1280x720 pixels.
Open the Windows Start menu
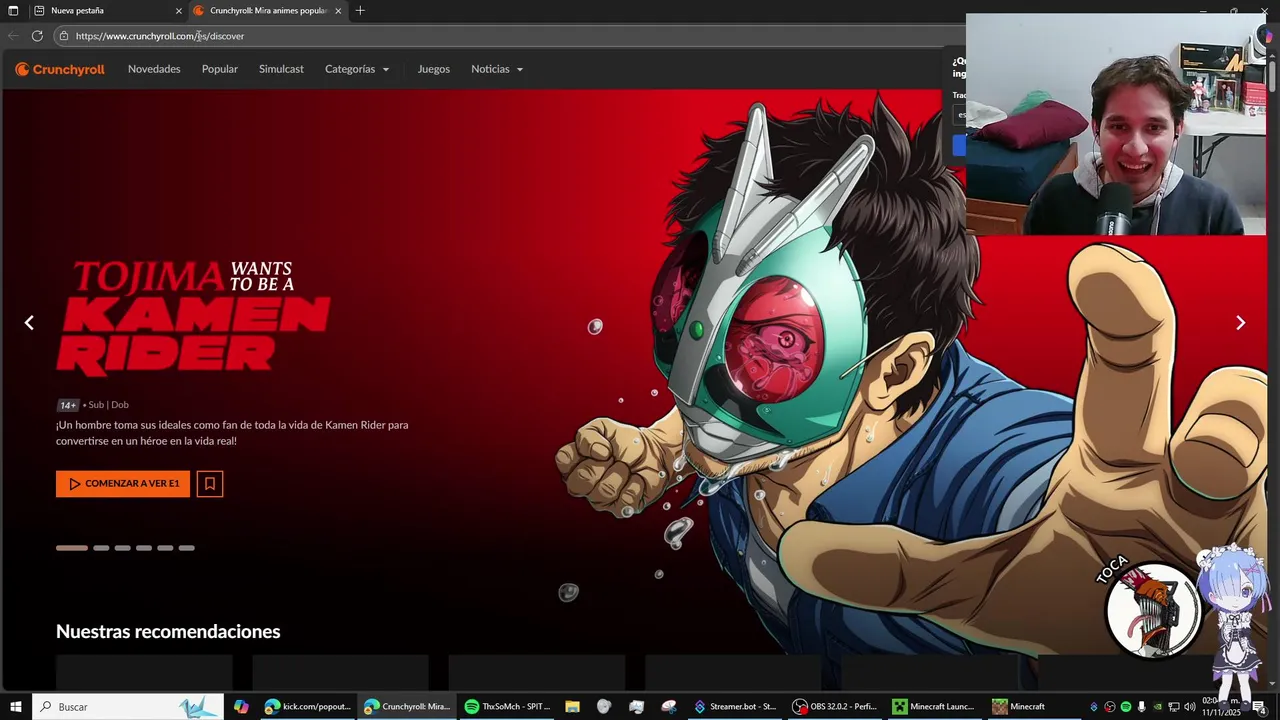pos(15,707)
